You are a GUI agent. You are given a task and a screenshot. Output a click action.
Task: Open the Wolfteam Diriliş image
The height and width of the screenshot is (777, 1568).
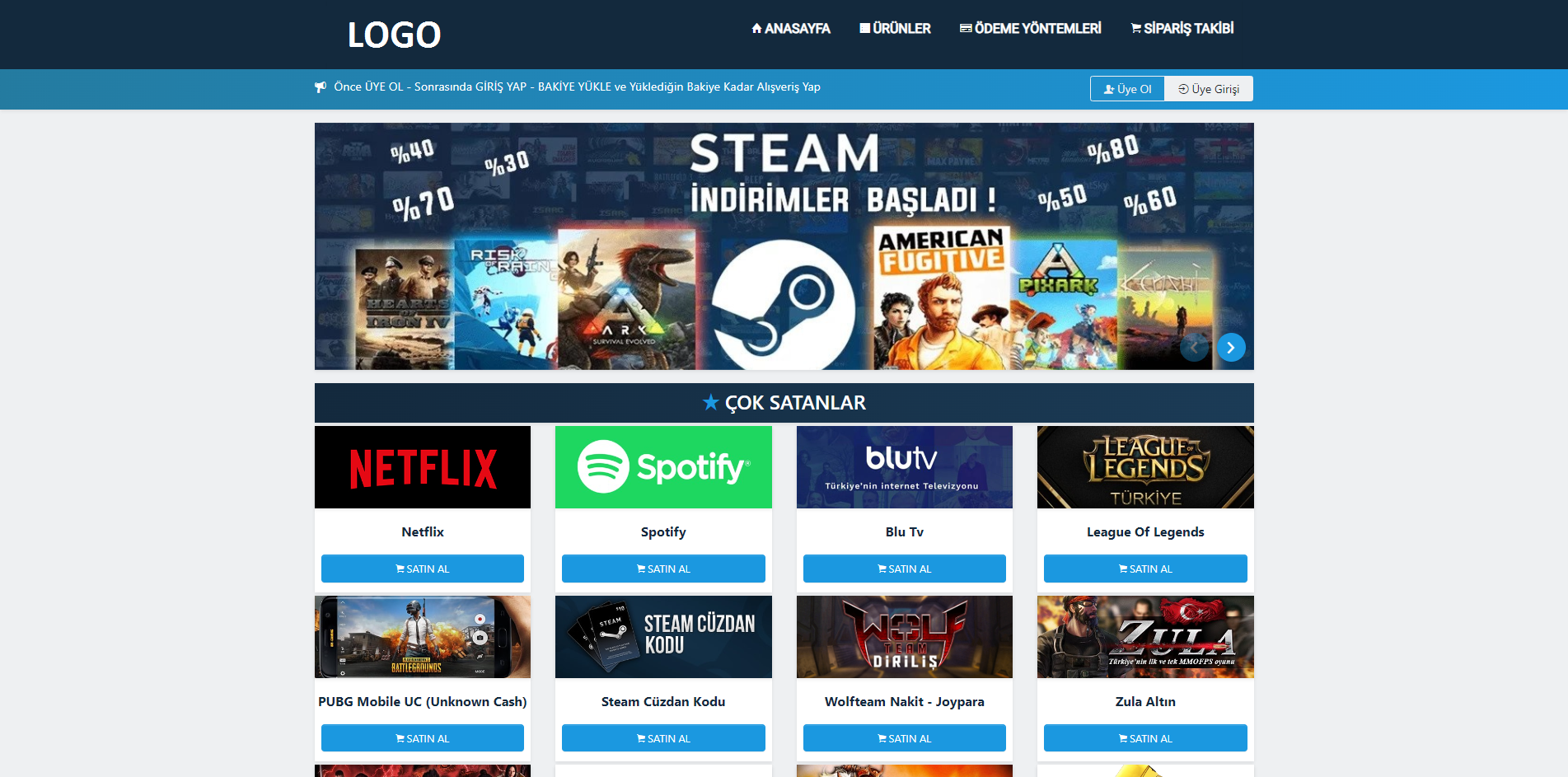coord(905,637)
